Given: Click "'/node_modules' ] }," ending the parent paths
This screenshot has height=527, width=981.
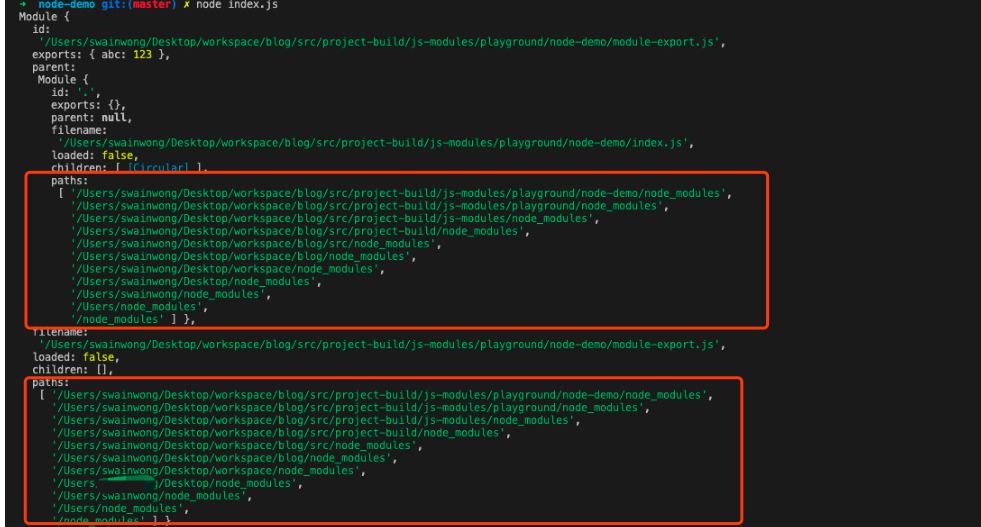Looking at the screenshot, I should tap(133, 319).
